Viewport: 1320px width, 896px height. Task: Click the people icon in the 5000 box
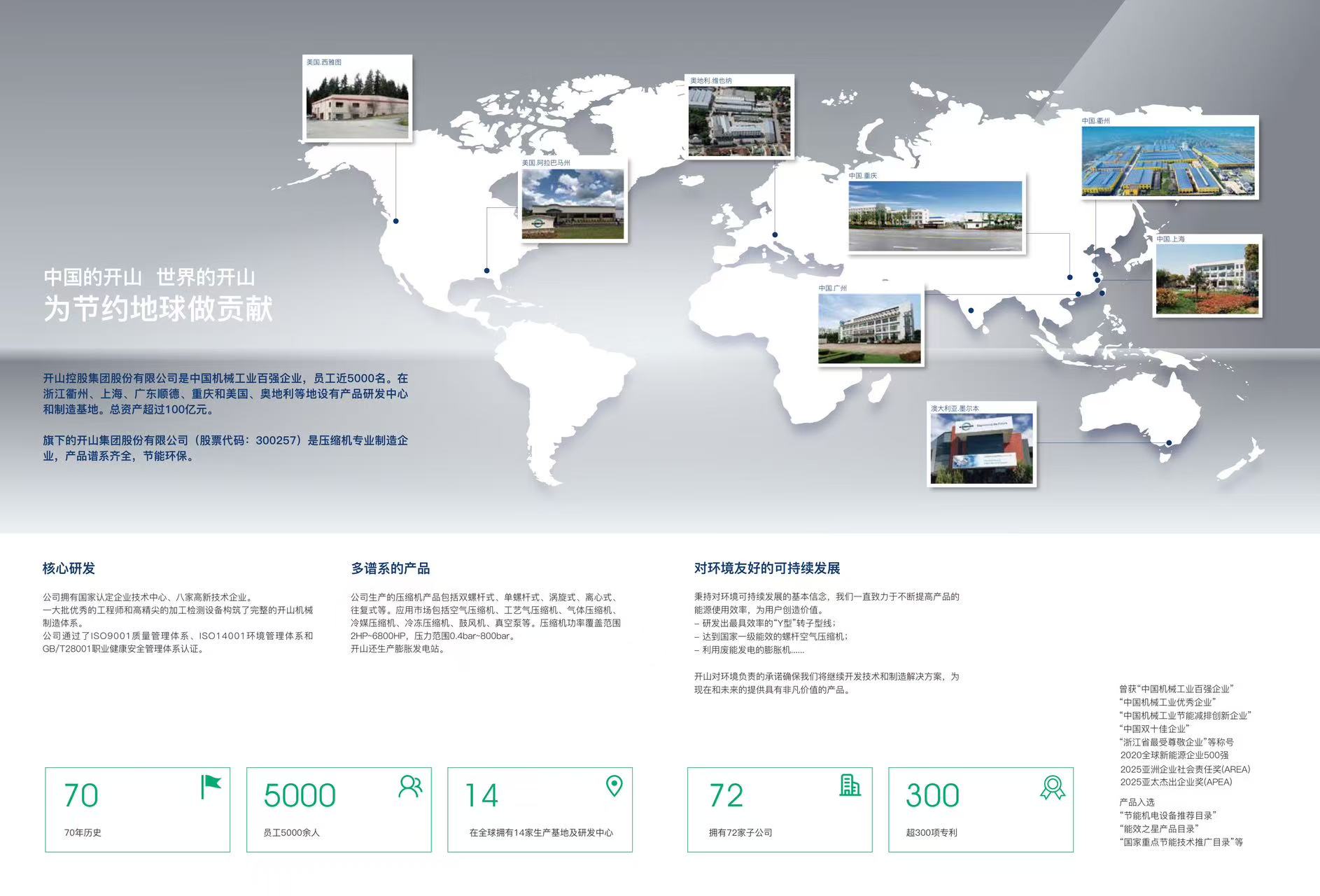click(410, 787)
